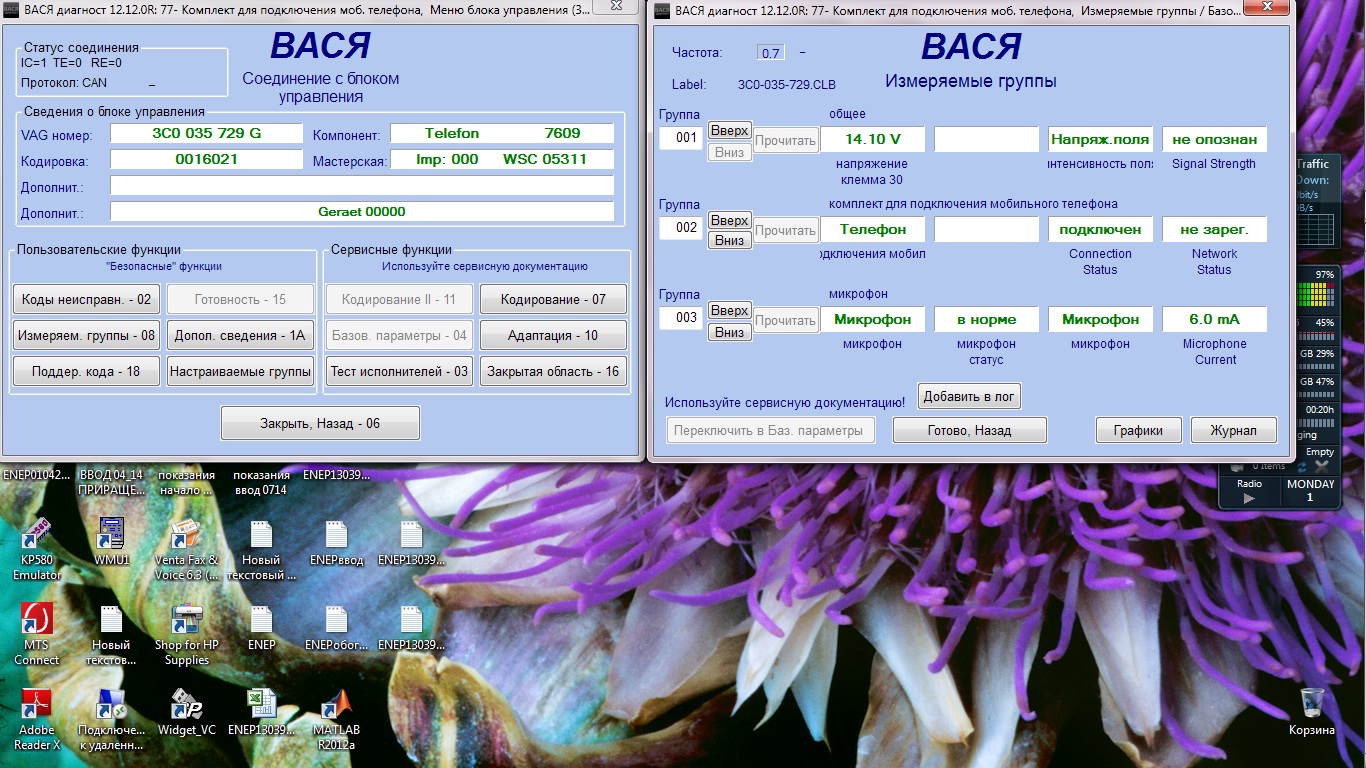Click the group 002 number field
Screen dimensions: 1366x768
pyautogui.click(x=686, y=228)
